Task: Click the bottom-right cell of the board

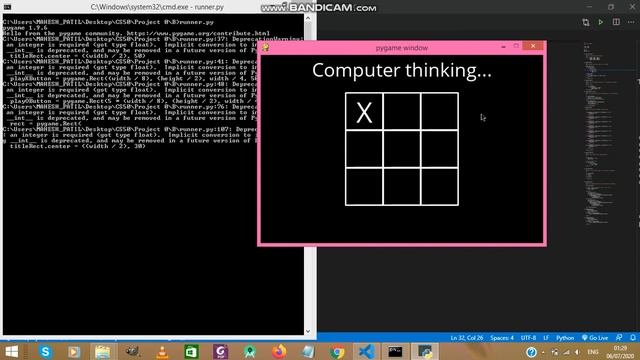Action: click(x=439, y=187)
